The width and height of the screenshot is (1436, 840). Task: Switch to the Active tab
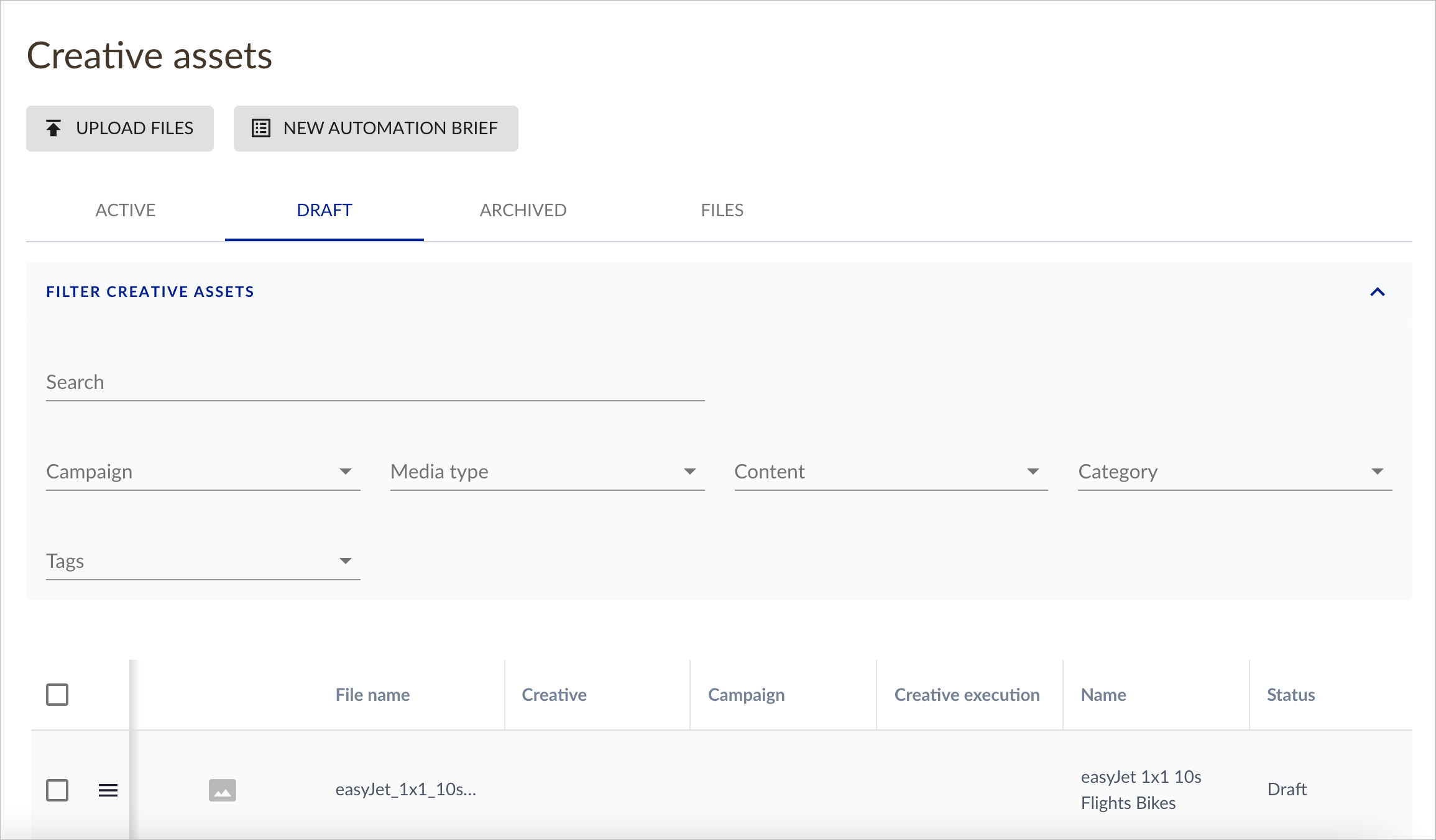click(x=126, y=210)
